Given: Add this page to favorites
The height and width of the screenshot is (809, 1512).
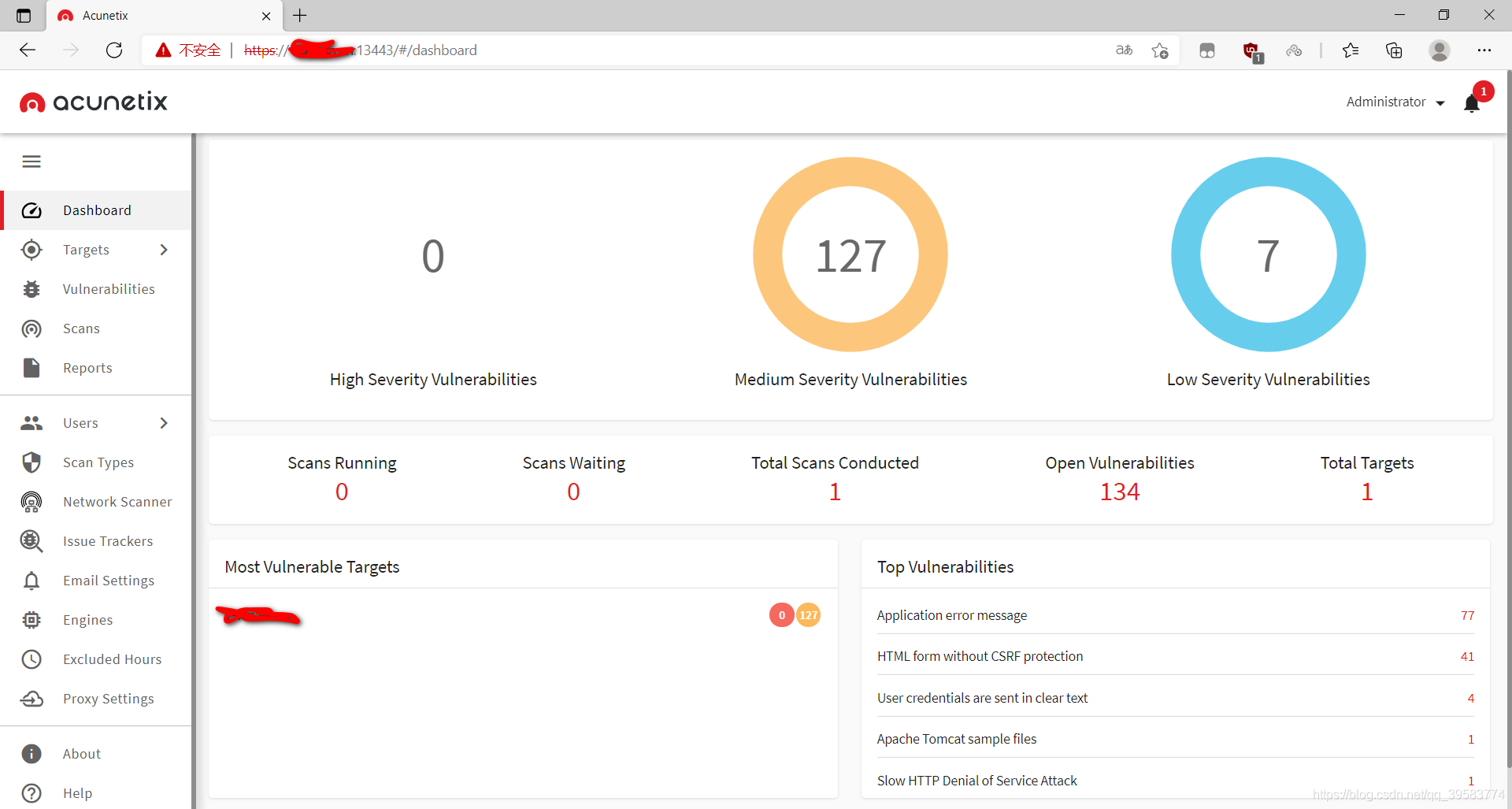Looking at the screenshot, I should pos(1160,50).
